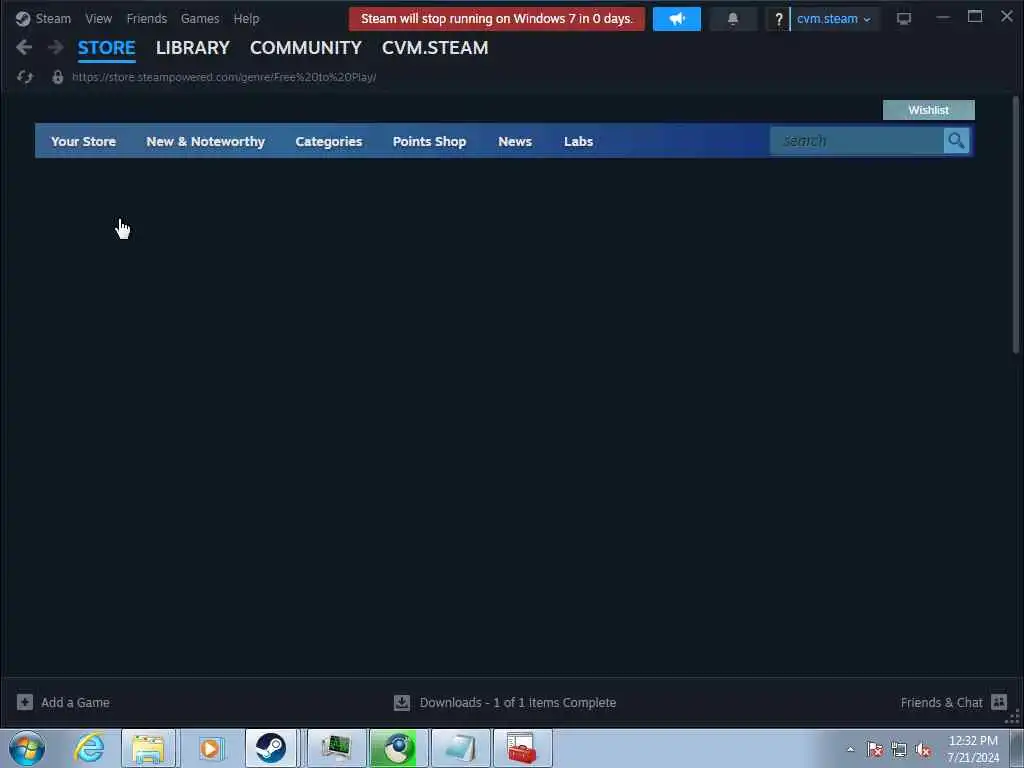Open the Friends menu
This screenshot has height=768, width=1024.
pyautogui.click(x=147, y=19)
